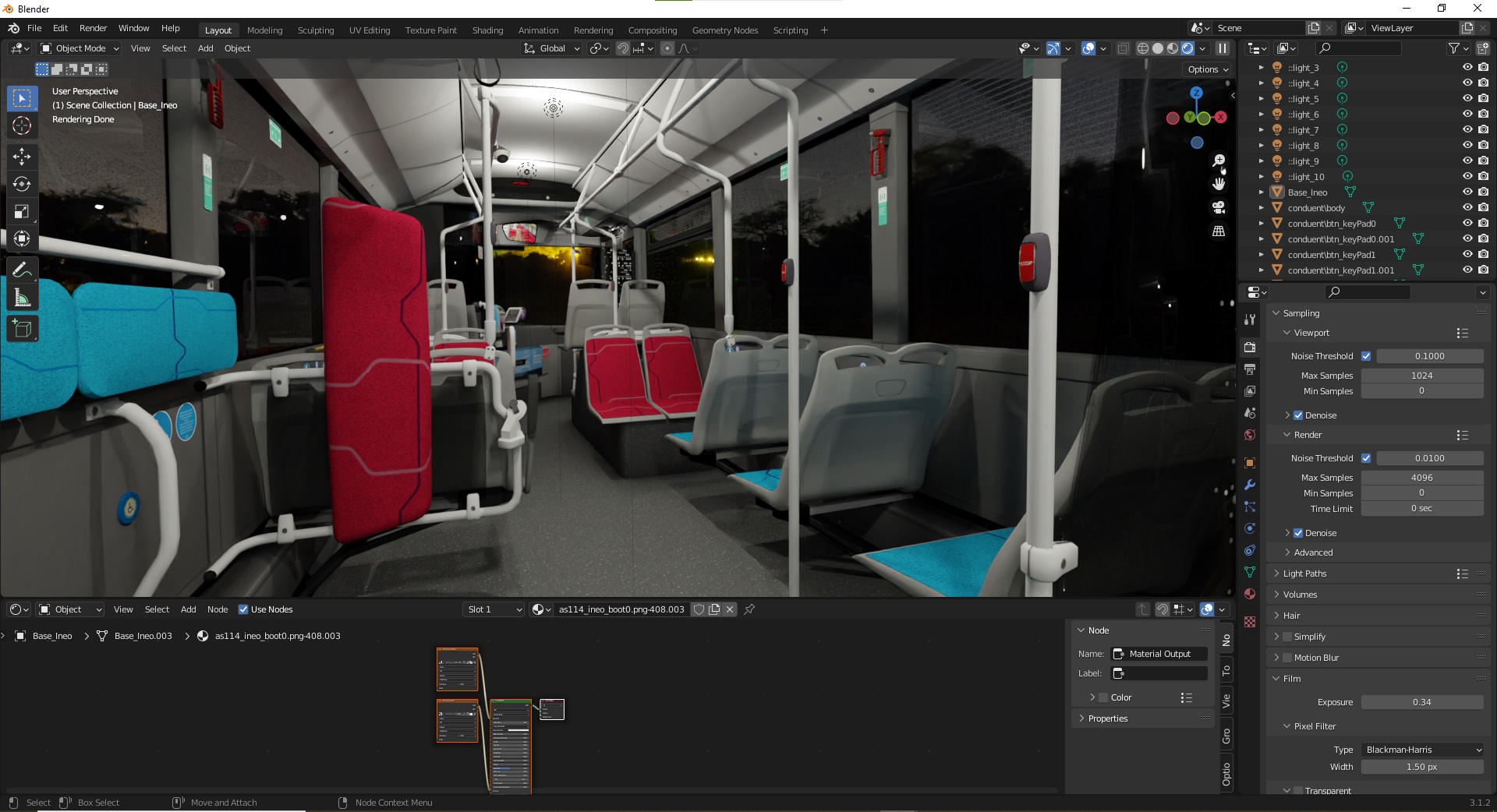
Task: Toggle X-ray mode in the viewport header
Action: pyautogui.click(x=1123, y=48)
